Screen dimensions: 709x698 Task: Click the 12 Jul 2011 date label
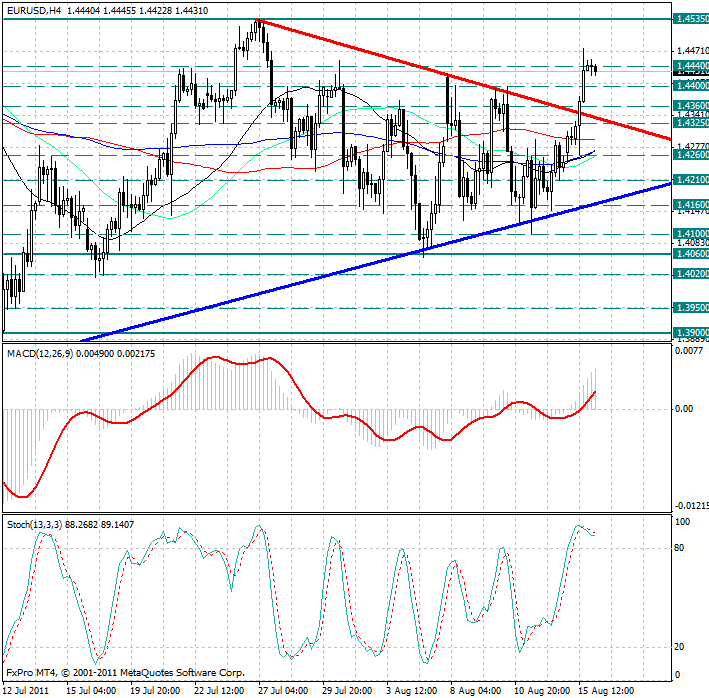pyautogui.click(x=27, y=690)
